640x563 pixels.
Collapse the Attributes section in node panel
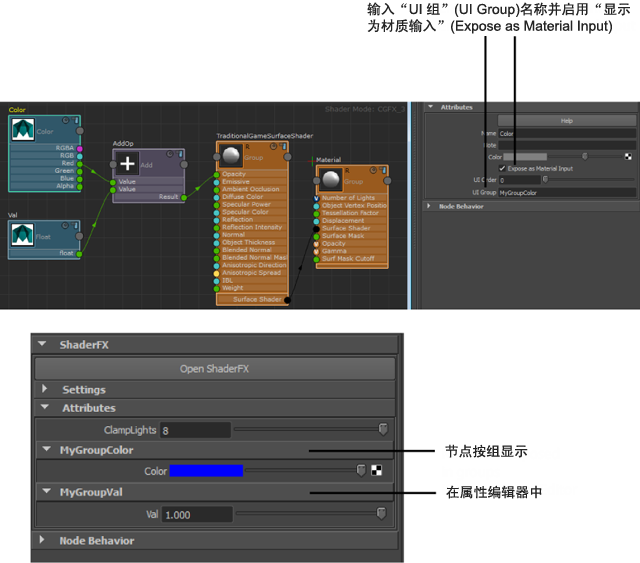point(430,107)
